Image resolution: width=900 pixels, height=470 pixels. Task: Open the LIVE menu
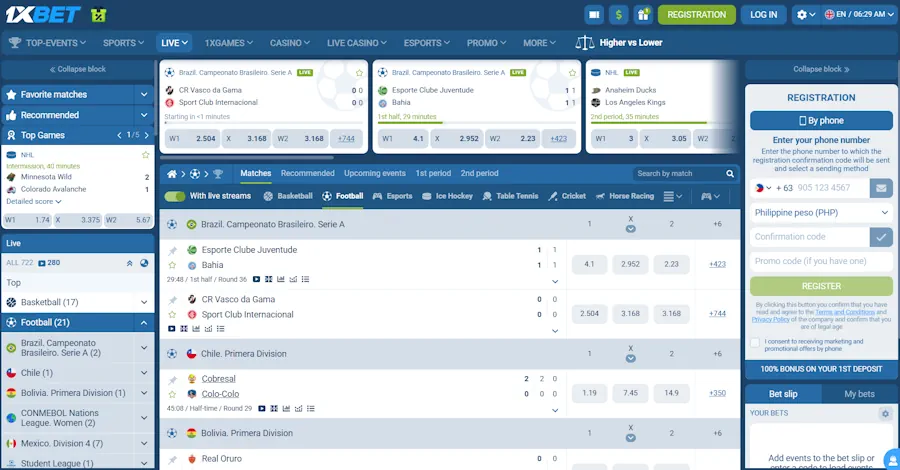[174, 42]
